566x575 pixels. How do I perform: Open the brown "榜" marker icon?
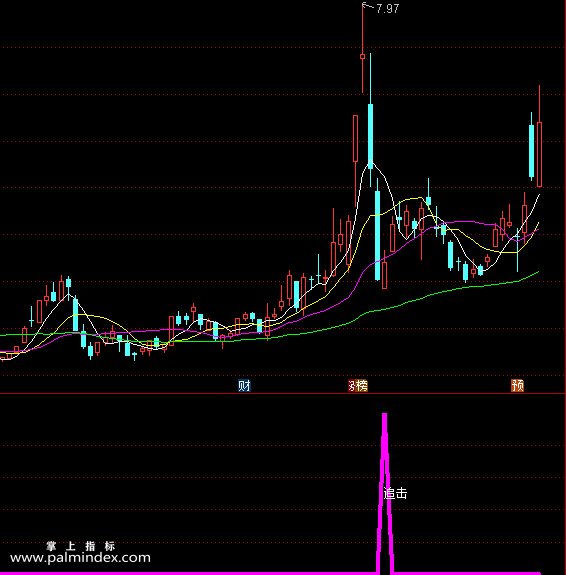coord(362,385)
